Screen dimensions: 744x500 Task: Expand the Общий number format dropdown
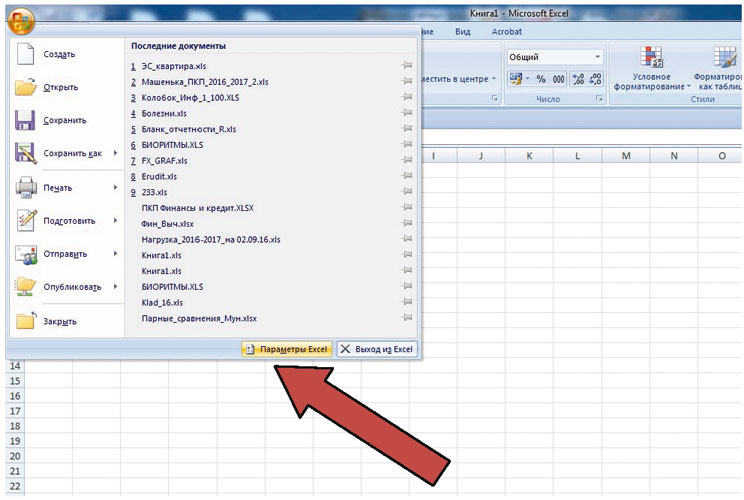tap(597, 57)
